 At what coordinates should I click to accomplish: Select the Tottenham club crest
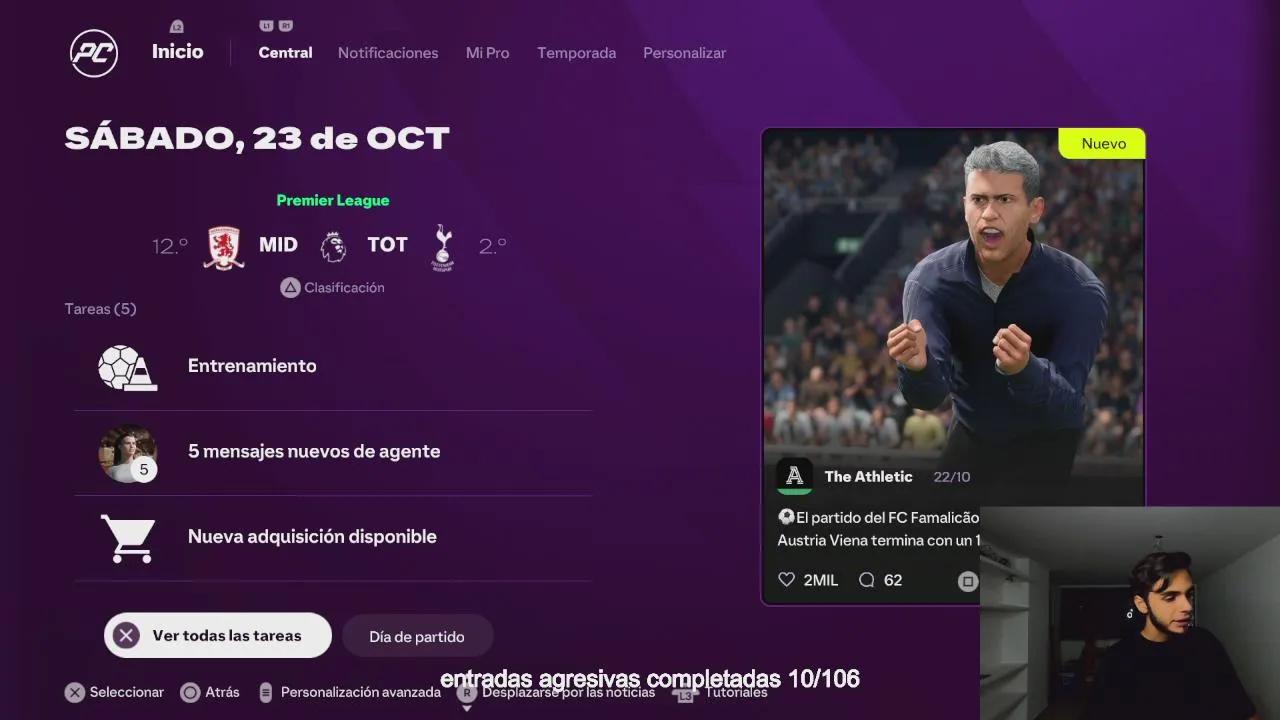[442, 247]
